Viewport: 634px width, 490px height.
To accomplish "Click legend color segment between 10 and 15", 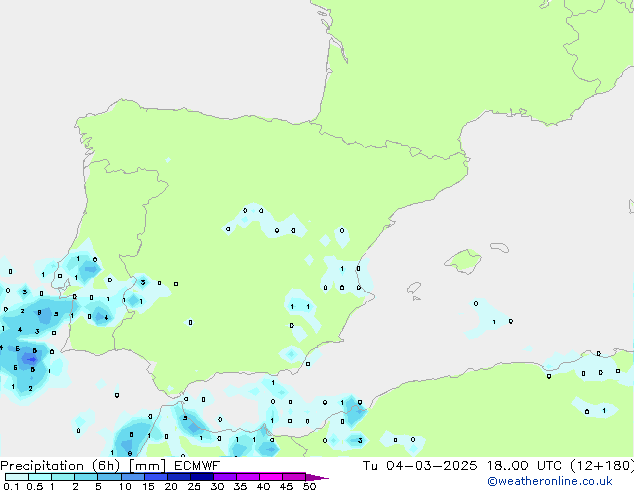I will tap(135, 477).
